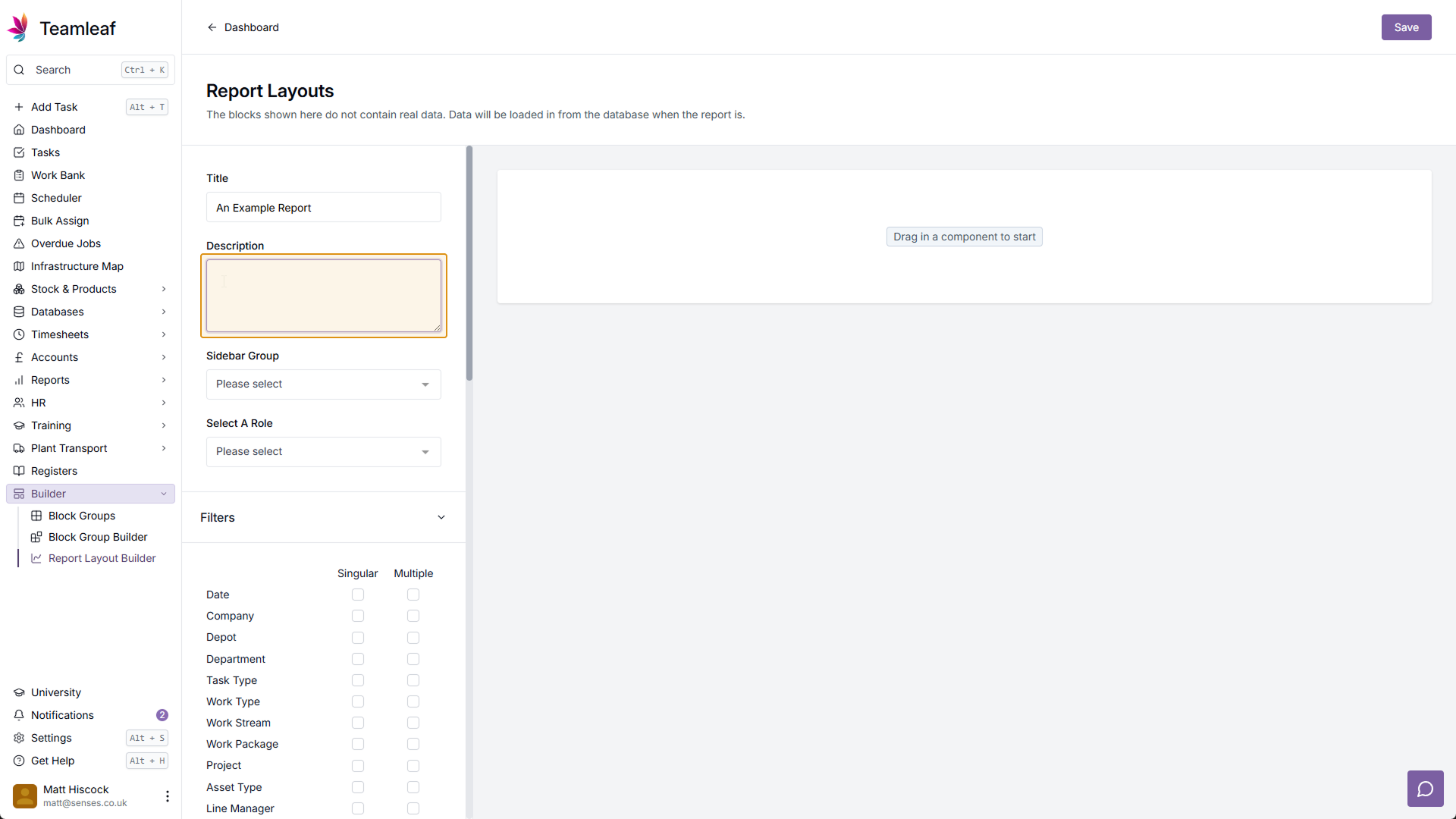Screen dimensions: 1456x819
Task: Open the Sidebar Group dropdown
Action: [x=324, y=384]
